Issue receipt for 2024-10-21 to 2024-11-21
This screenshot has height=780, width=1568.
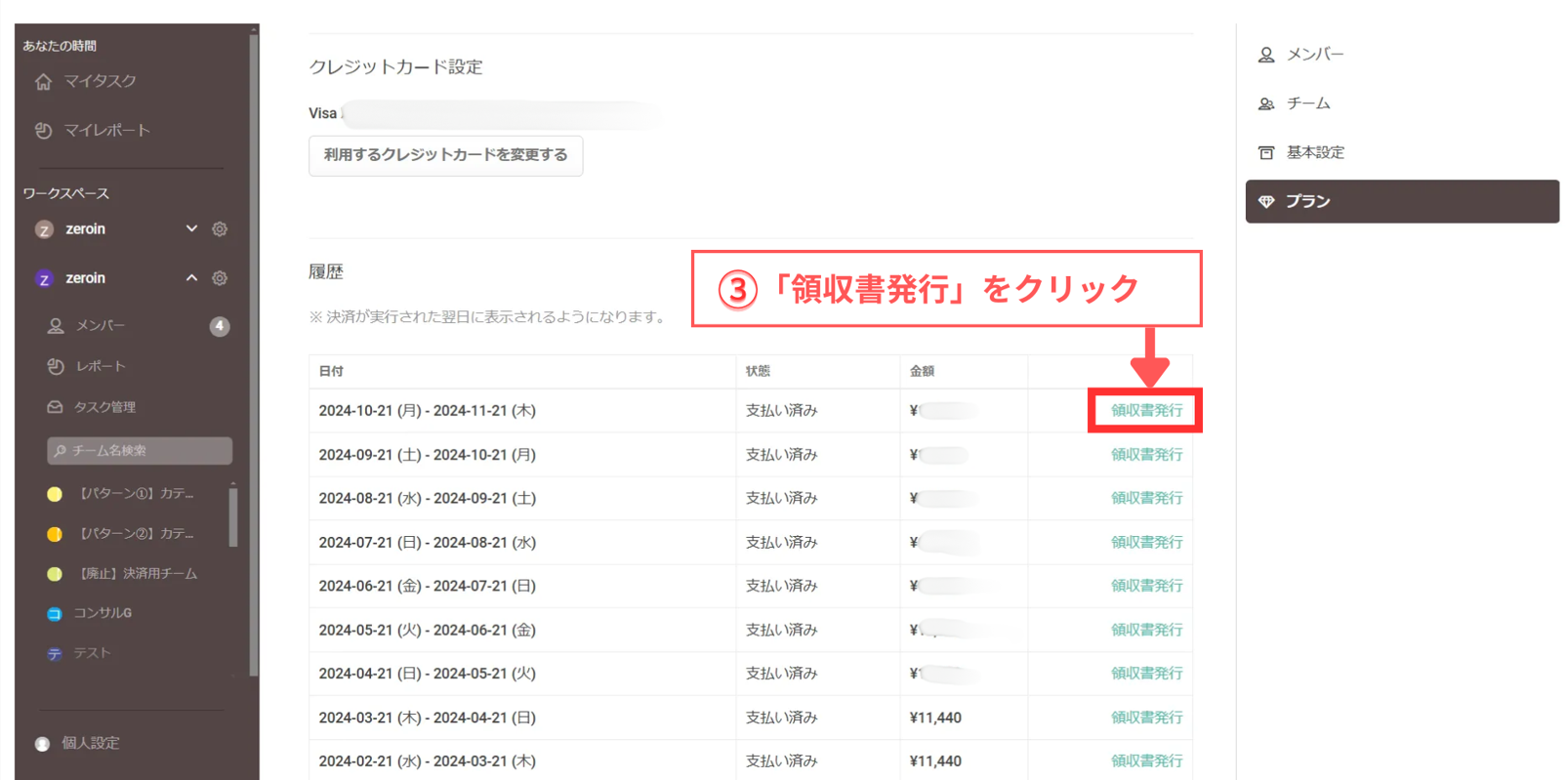(x=1146, y=410)
